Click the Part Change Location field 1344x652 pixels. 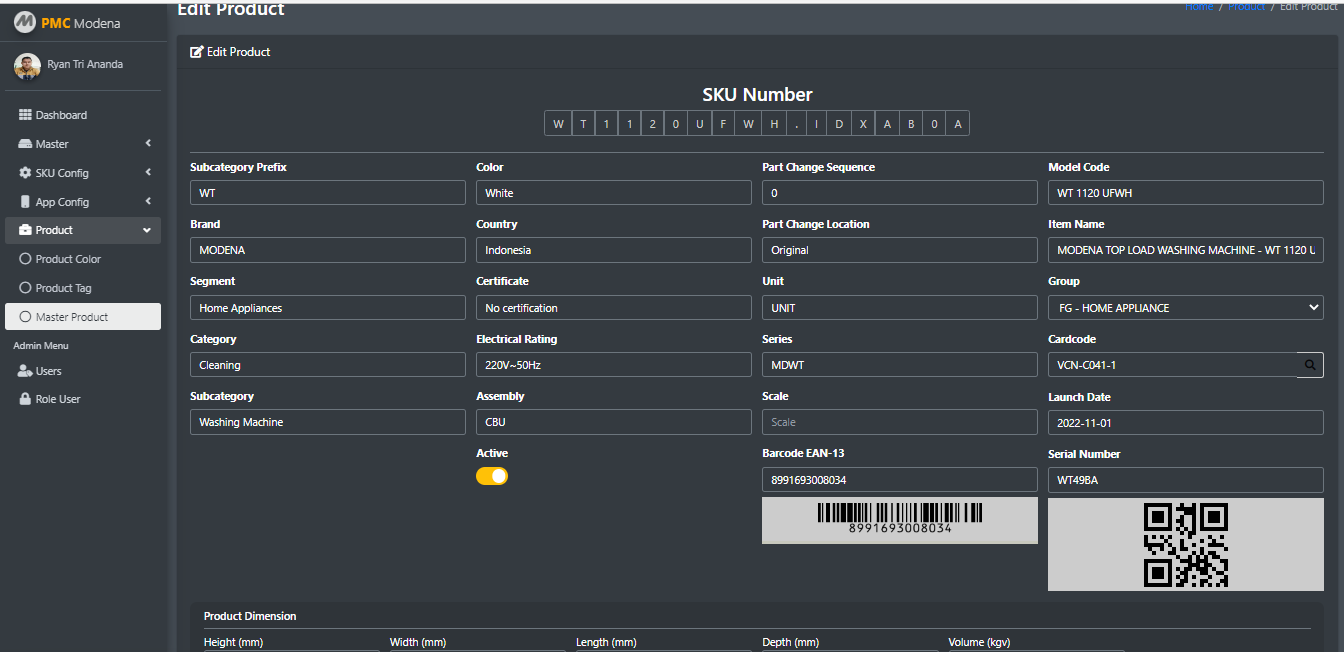point(900,250)
